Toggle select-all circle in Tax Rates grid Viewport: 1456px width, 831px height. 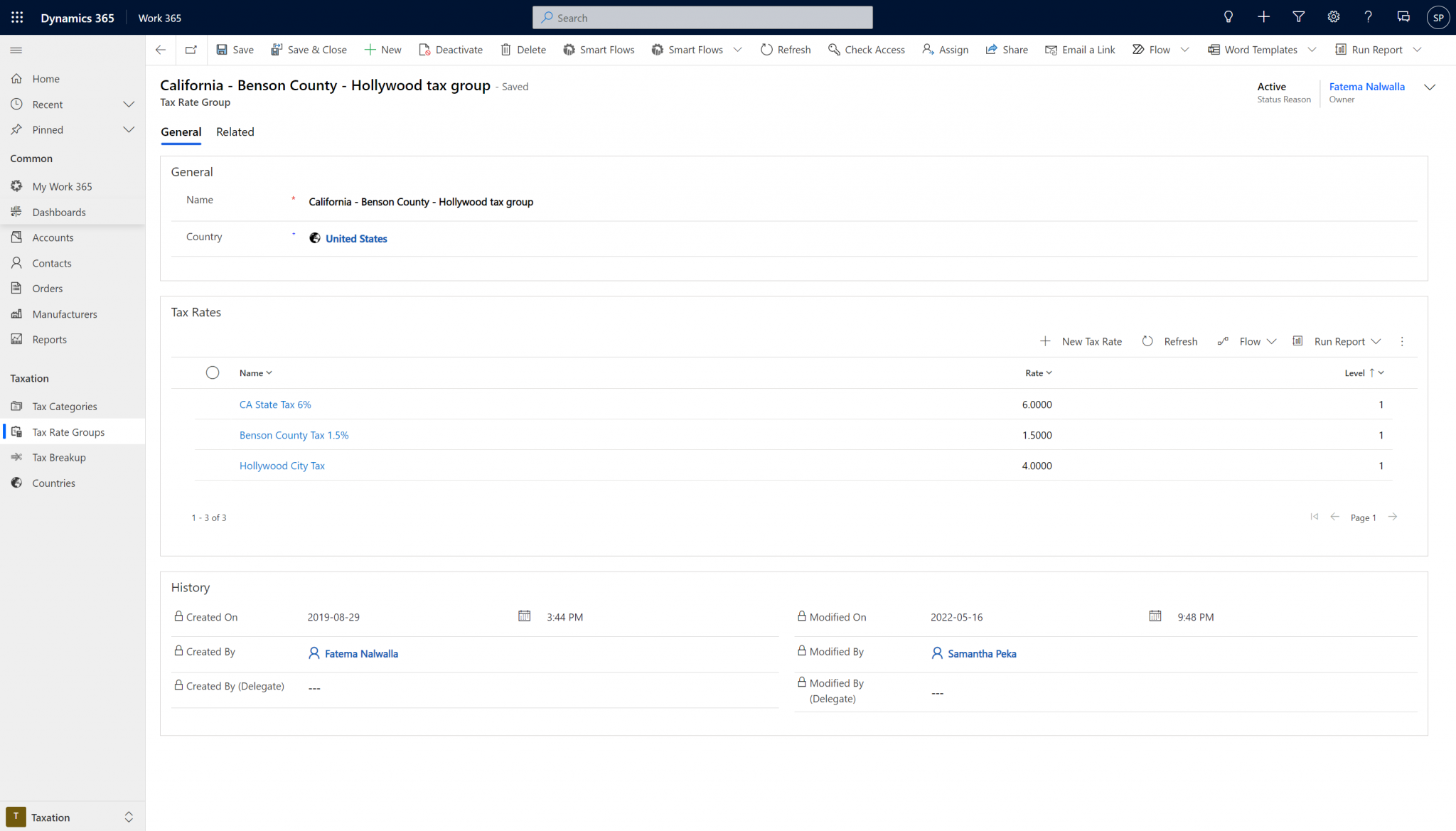pos(213,373)
